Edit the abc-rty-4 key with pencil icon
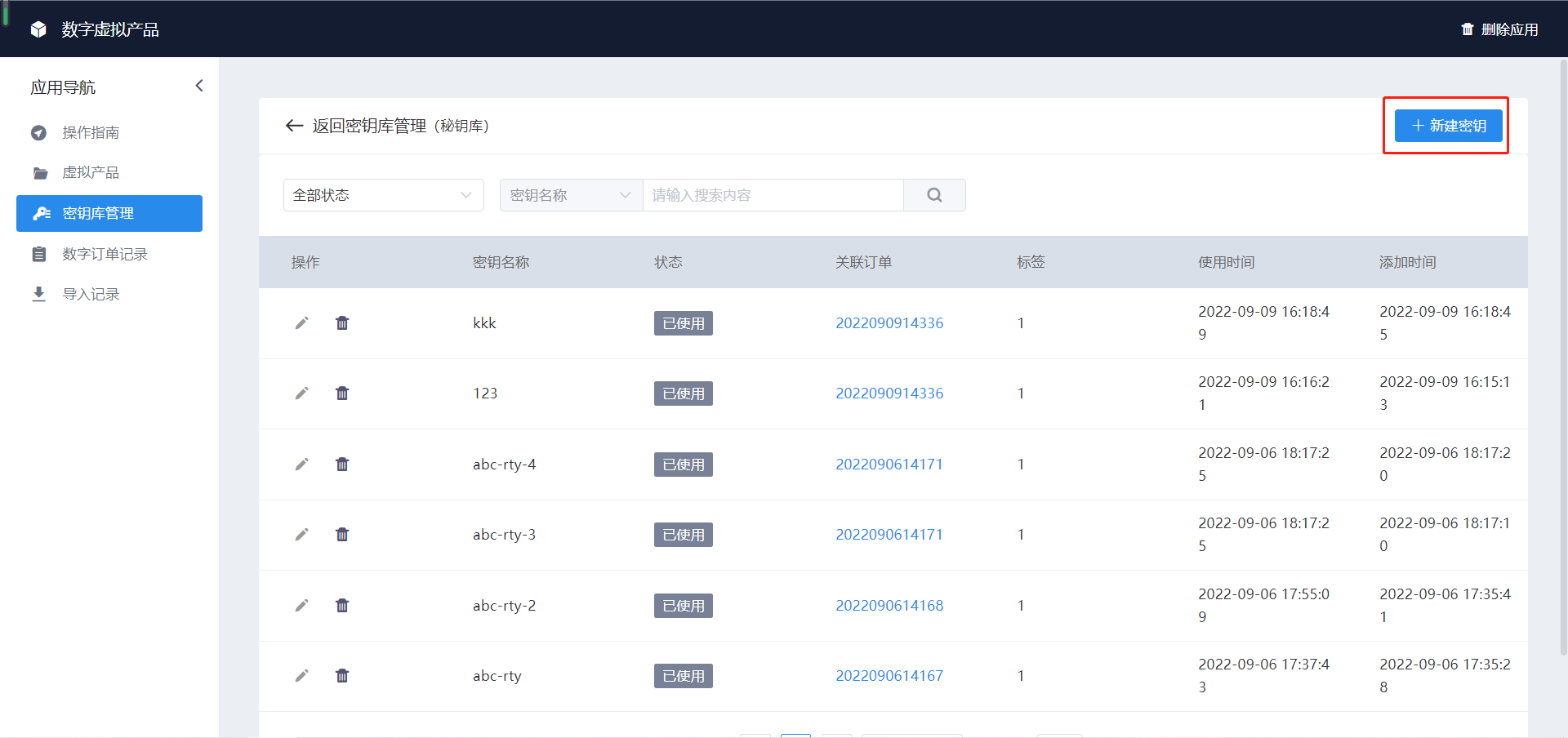Image resolution: width=1568 pixels, height=738 pixels. 301,465
